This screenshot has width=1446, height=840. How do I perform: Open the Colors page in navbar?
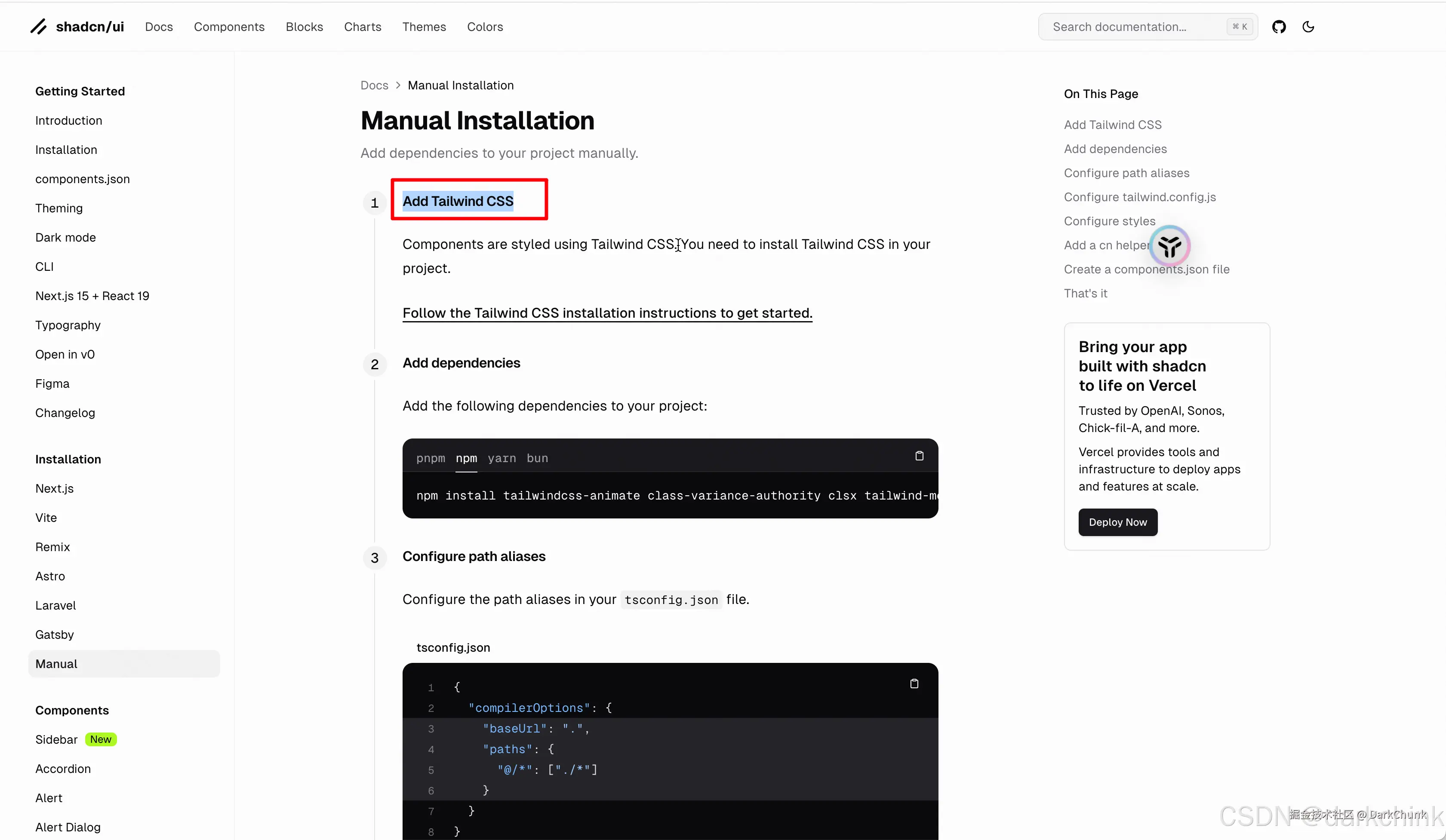484,27
